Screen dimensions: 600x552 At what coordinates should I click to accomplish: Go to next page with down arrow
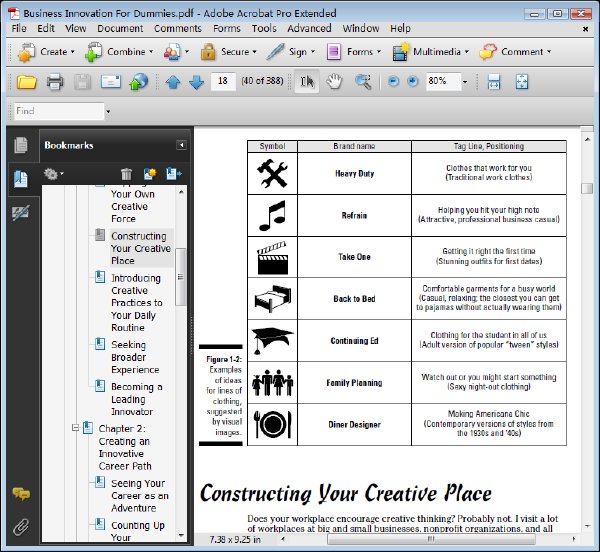pyautogui.click(x=197, y=82)
